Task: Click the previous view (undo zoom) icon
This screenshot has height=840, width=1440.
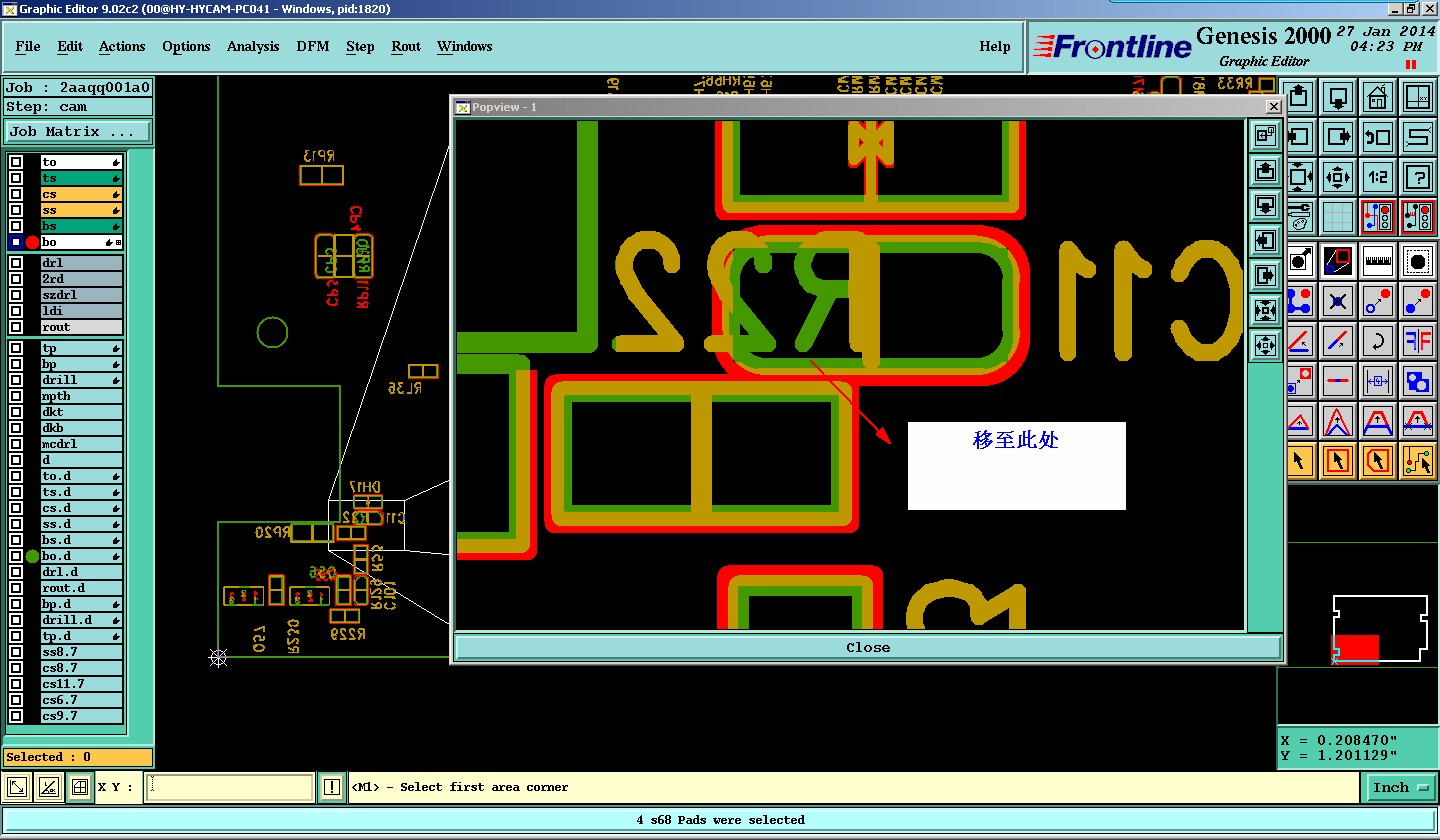Action: 1377,137
